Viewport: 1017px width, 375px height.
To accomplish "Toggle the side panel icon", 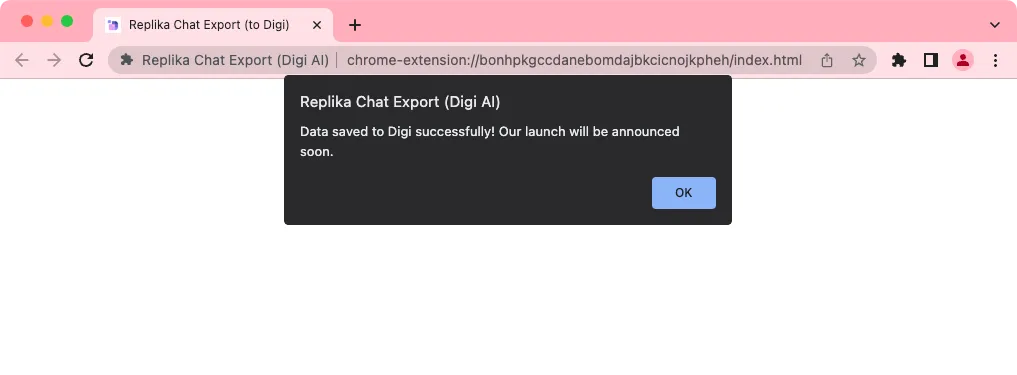I will 931,60.
